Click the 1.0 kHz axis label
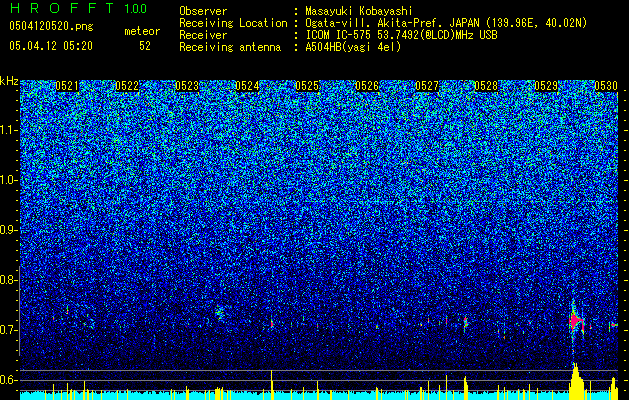The width and height of the screenshot is (629, 400). (x=7, y=180)
